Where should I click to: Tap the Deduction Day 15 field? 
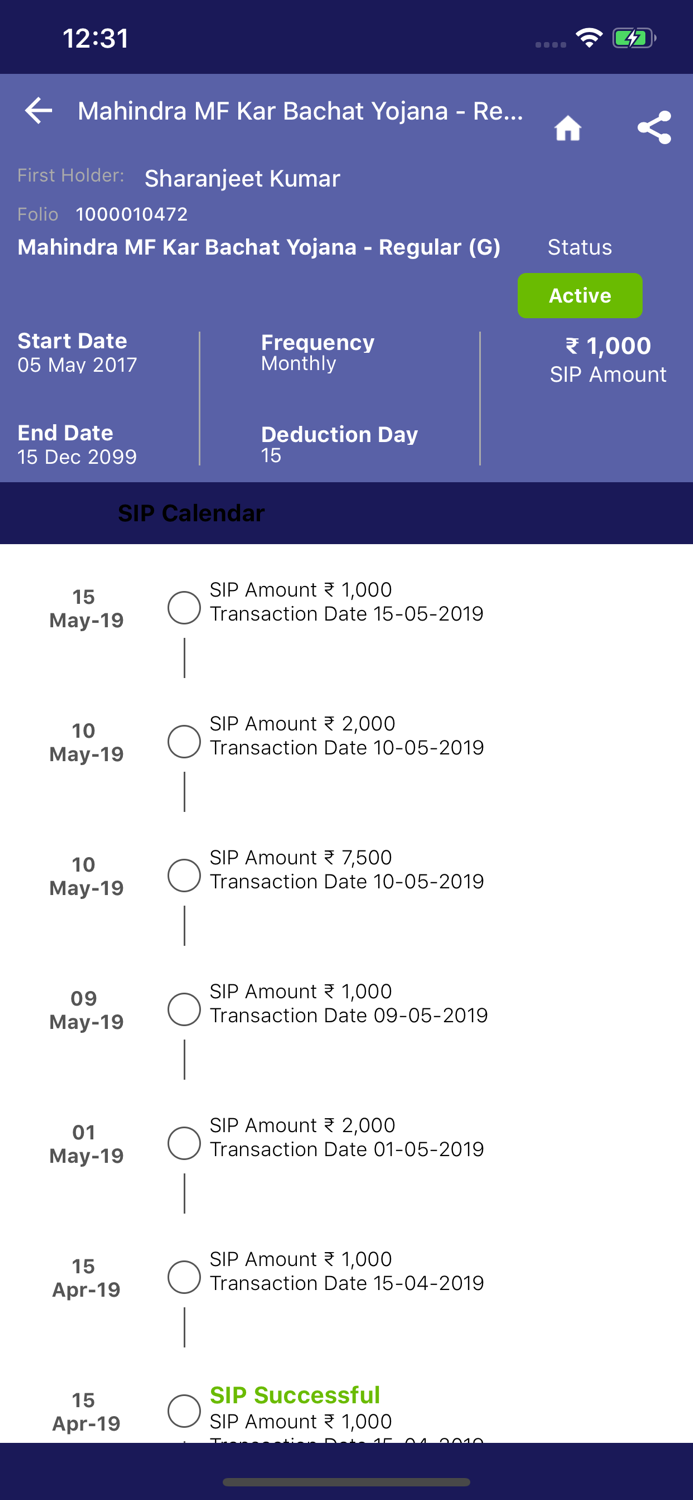click(x=339, y=444)
